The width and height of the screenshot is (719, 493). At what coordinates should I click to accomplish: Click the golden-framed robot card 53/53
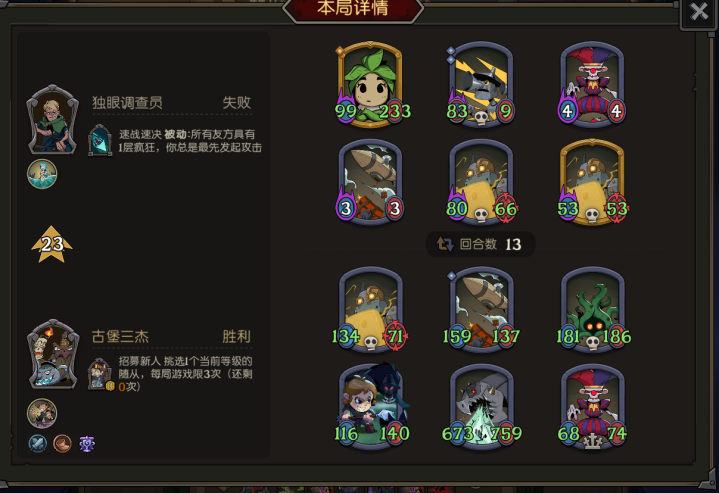coord(592,182)
